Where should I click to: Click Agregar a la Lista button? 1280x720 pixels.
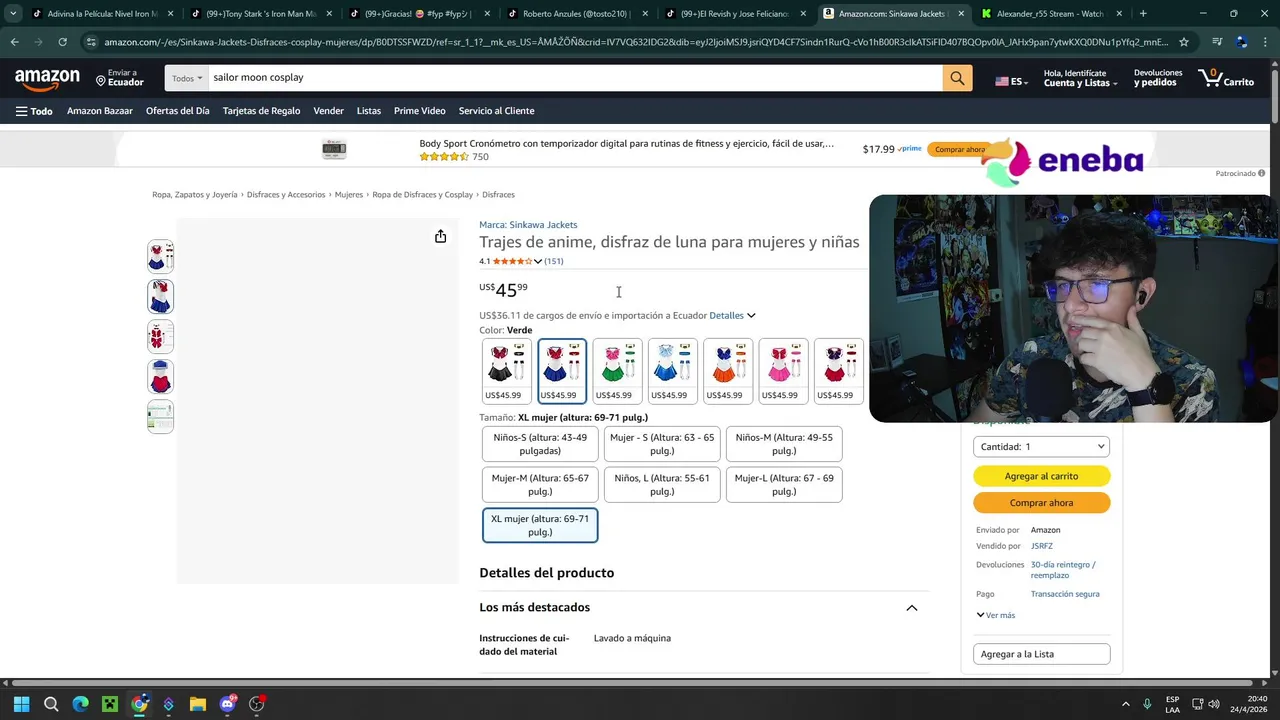click(x=1041, y=654)
